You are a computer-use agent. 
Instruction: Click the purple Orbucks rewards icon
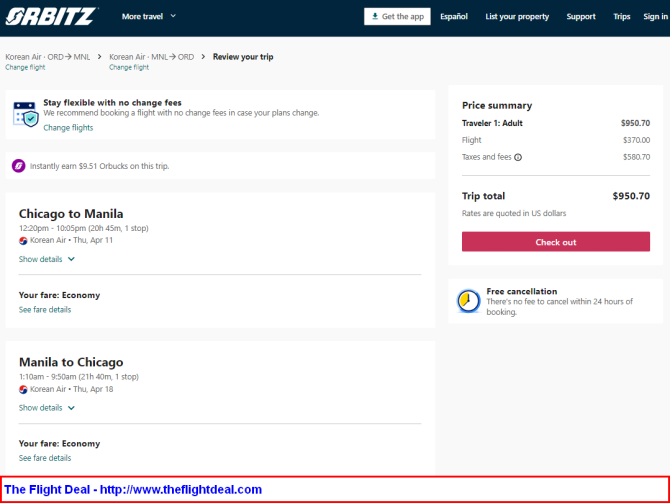[x=18, y=166]
